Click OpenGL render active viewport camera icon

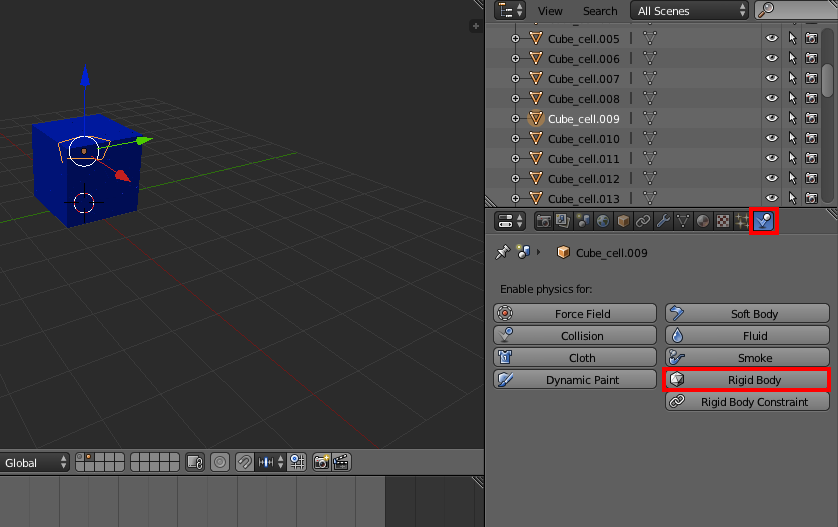(x=321, y=462)
